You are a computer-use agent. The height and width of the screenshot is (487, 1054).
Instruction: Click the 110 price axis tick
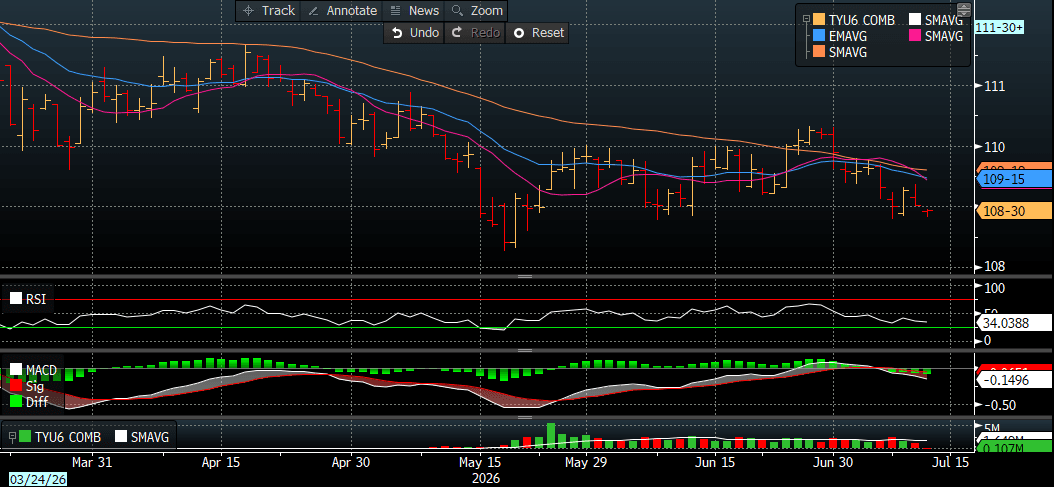[x=994, y=147]
